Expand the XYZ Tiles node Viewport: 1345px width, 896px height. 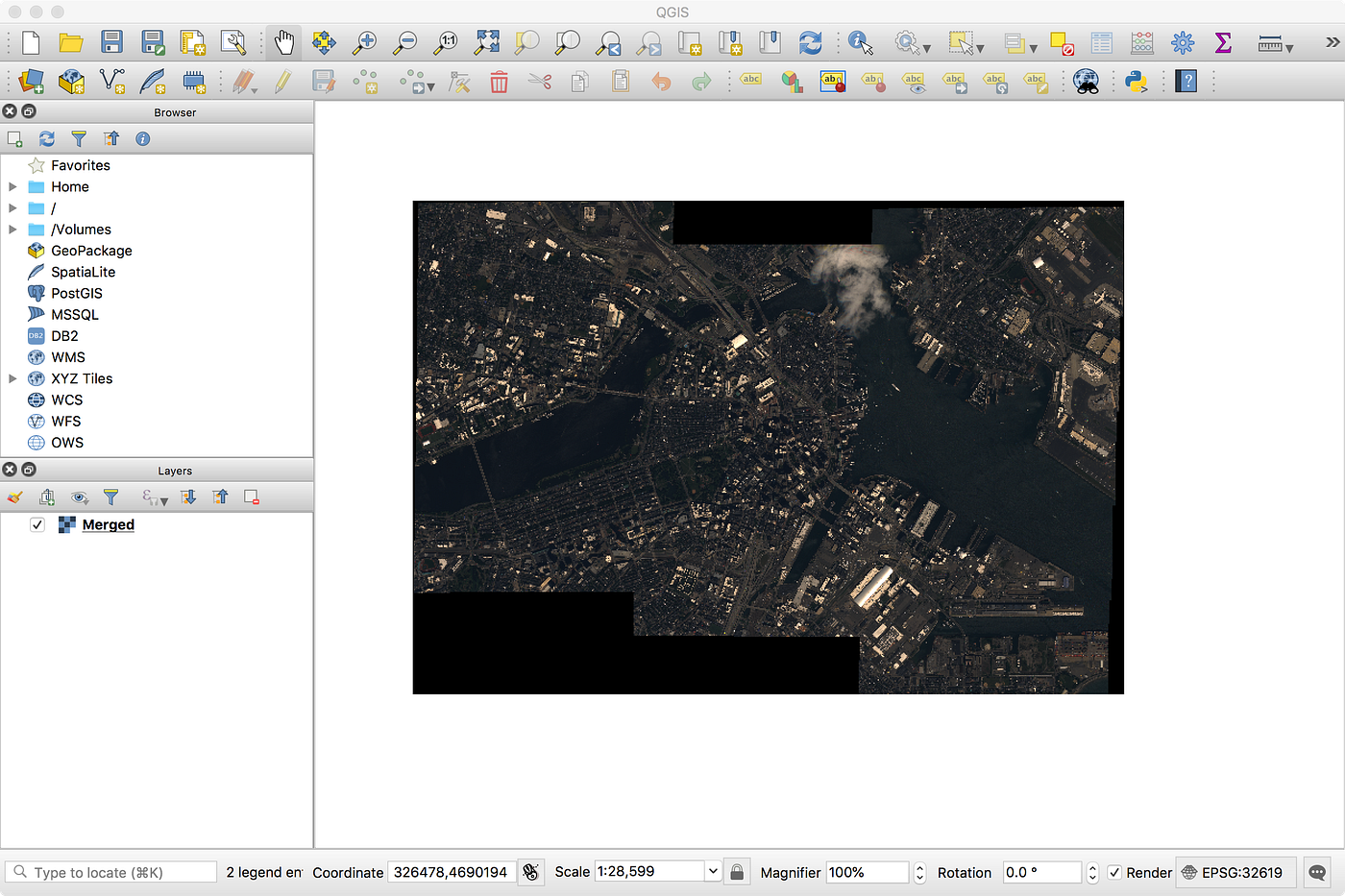12,378
